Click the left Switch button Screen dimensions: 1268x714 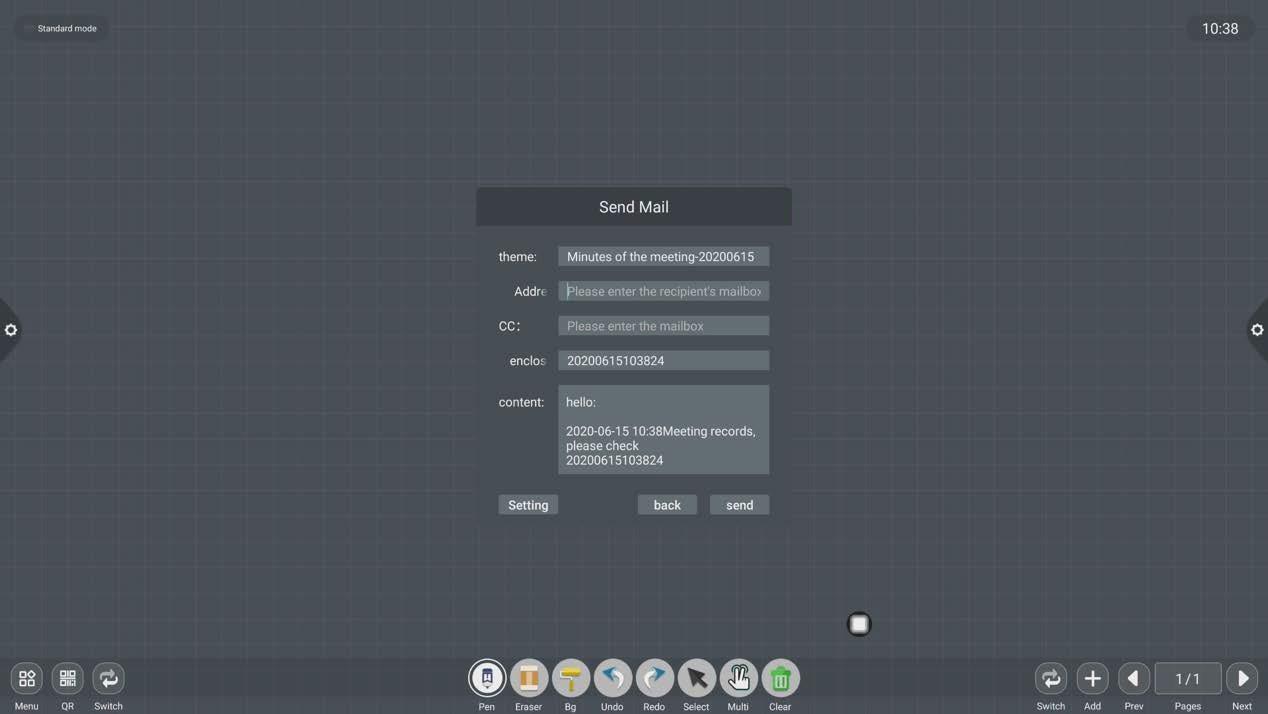(x=108, y=678)
